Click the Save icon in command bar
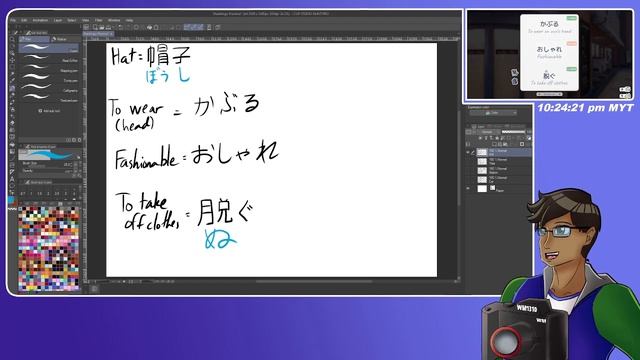Screen dimensions: 640x360 pos(108,27)
